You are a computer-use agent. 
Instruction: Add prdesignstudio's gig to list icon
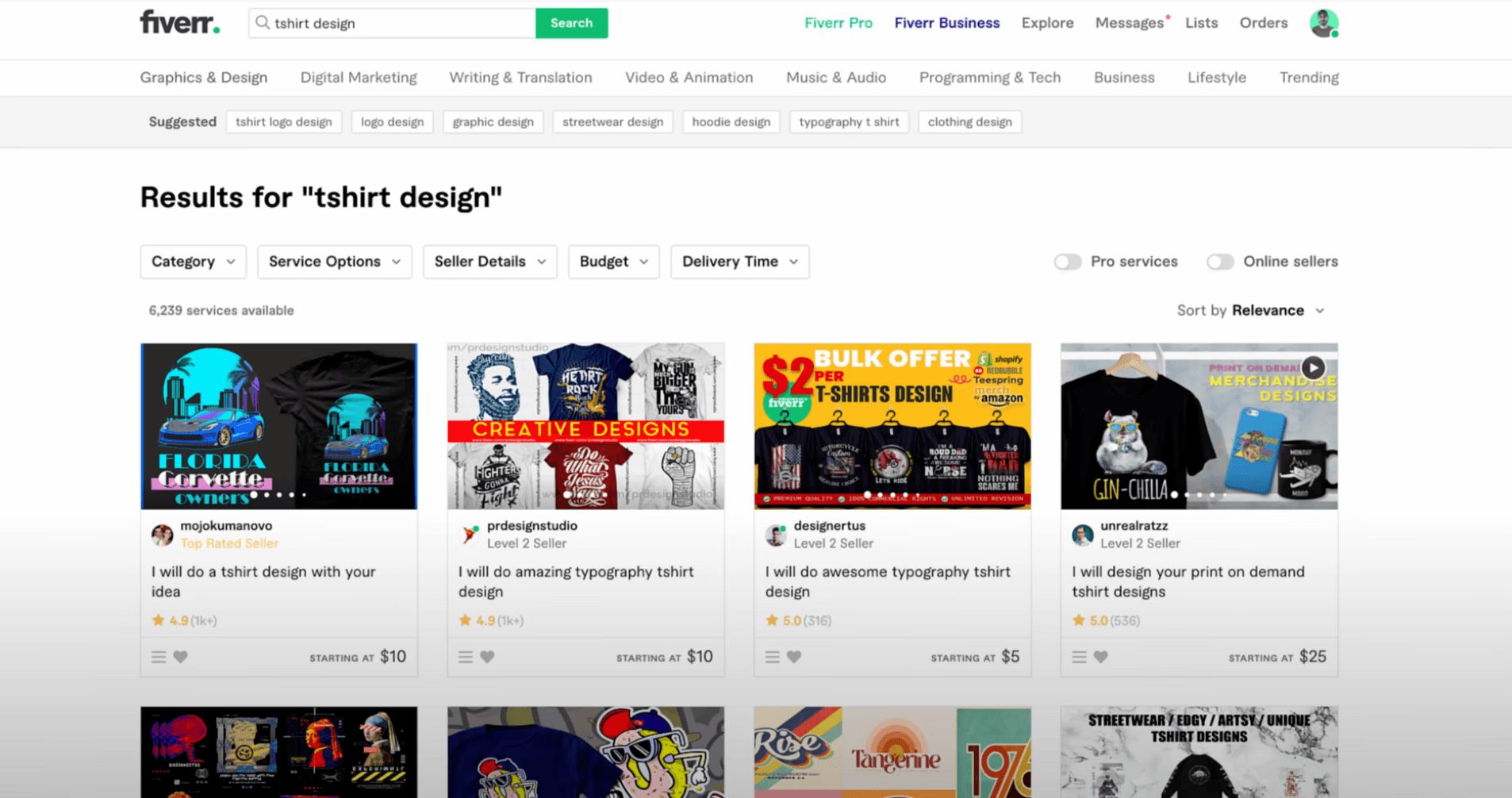click(x=466, y=657)
